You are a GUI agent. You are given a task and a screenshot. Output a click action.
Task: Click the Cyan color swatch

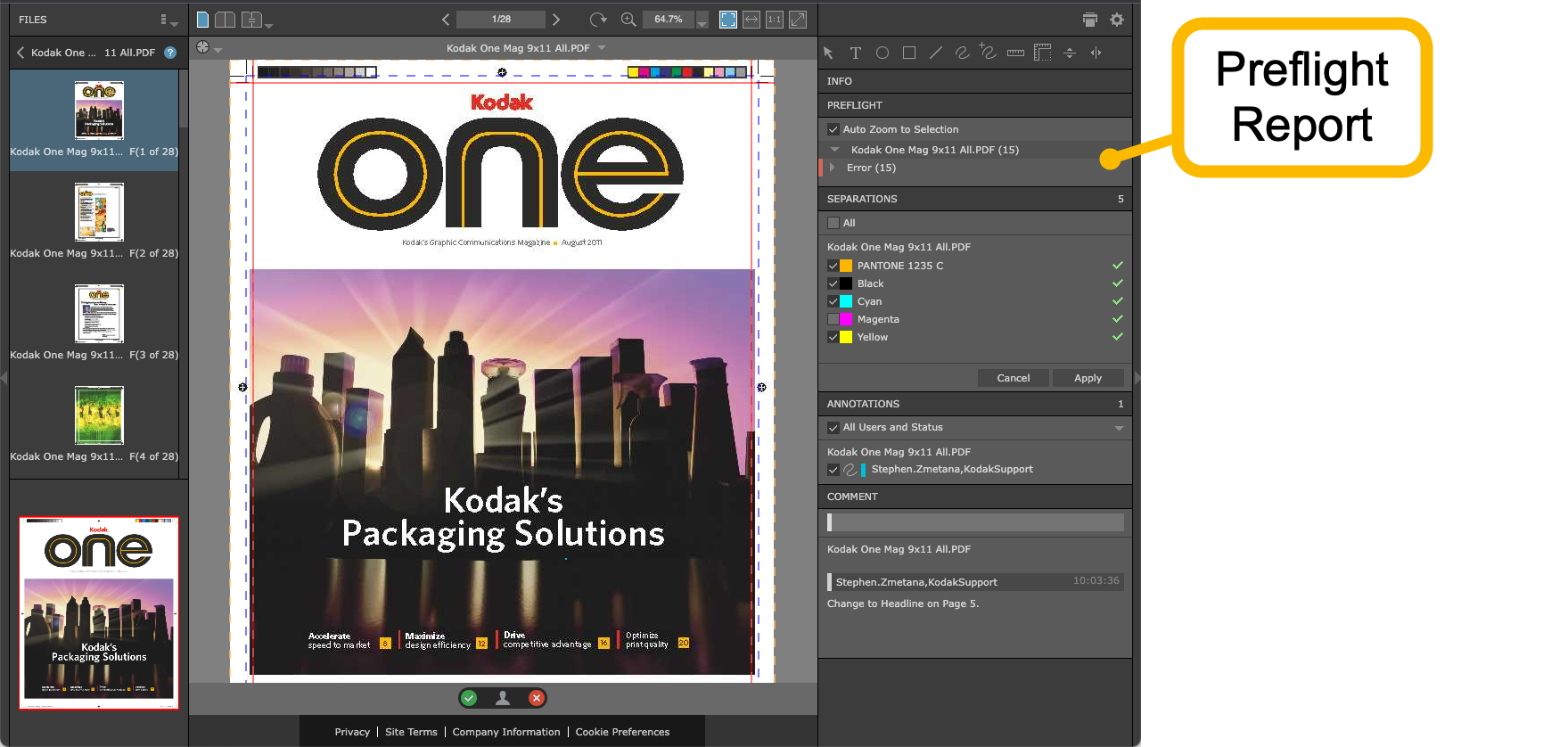coord(846,301)
